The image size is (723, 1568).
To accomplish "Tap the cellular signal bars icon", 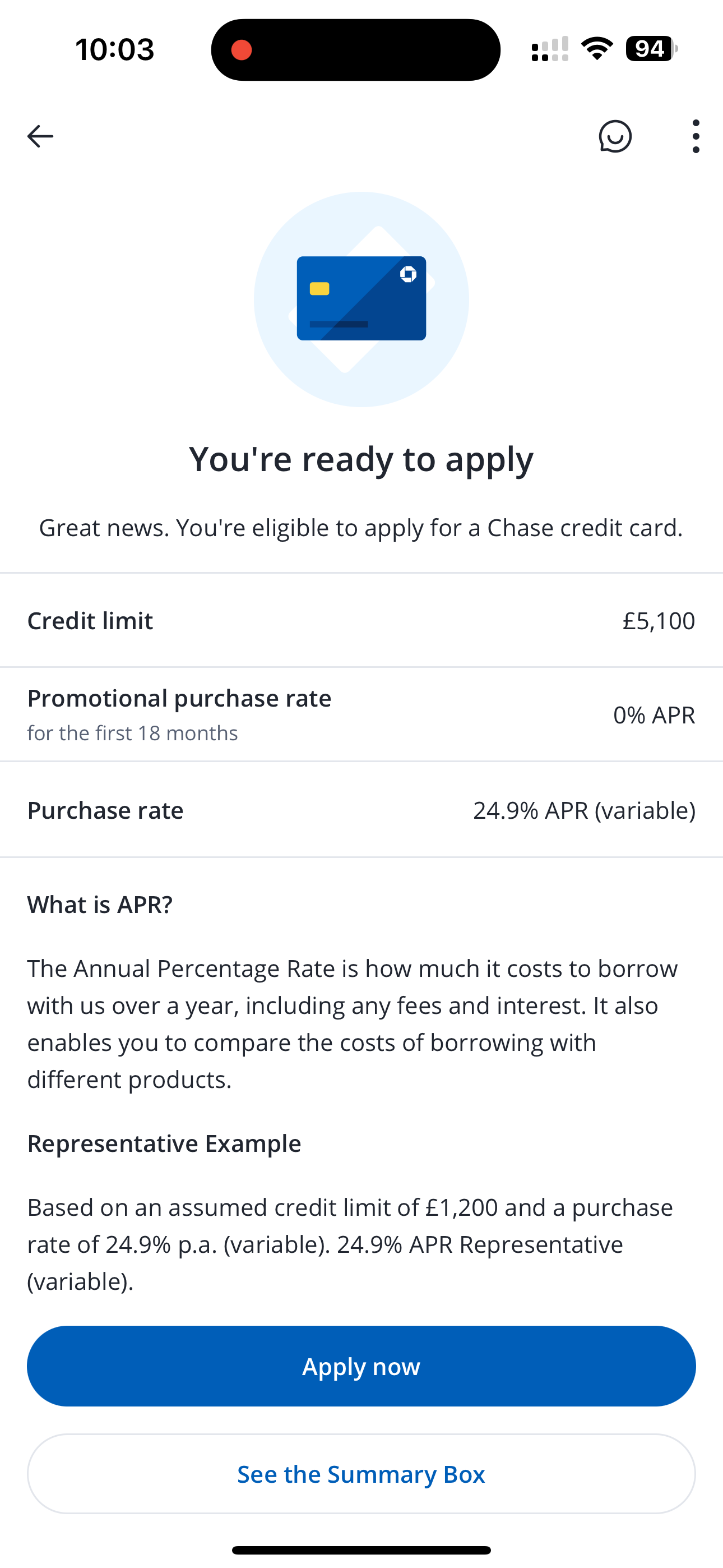I will 550,49.
